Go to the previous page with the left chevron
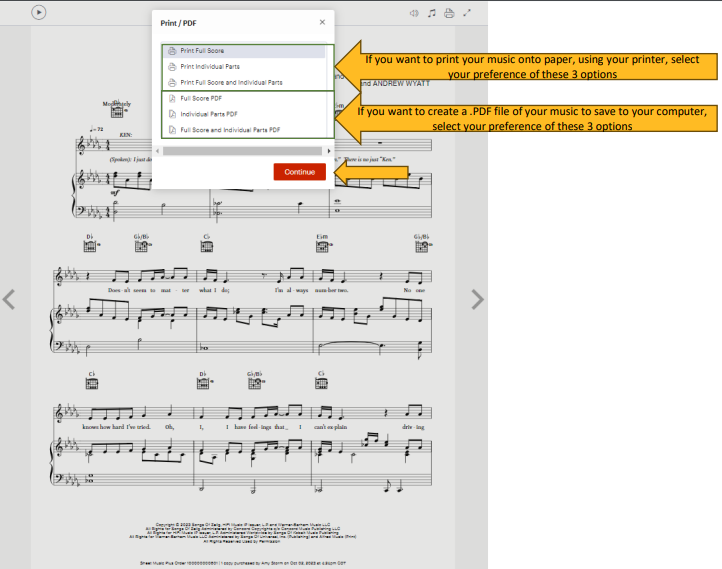Viewport: 722px width, 569px height. (10, 298)
